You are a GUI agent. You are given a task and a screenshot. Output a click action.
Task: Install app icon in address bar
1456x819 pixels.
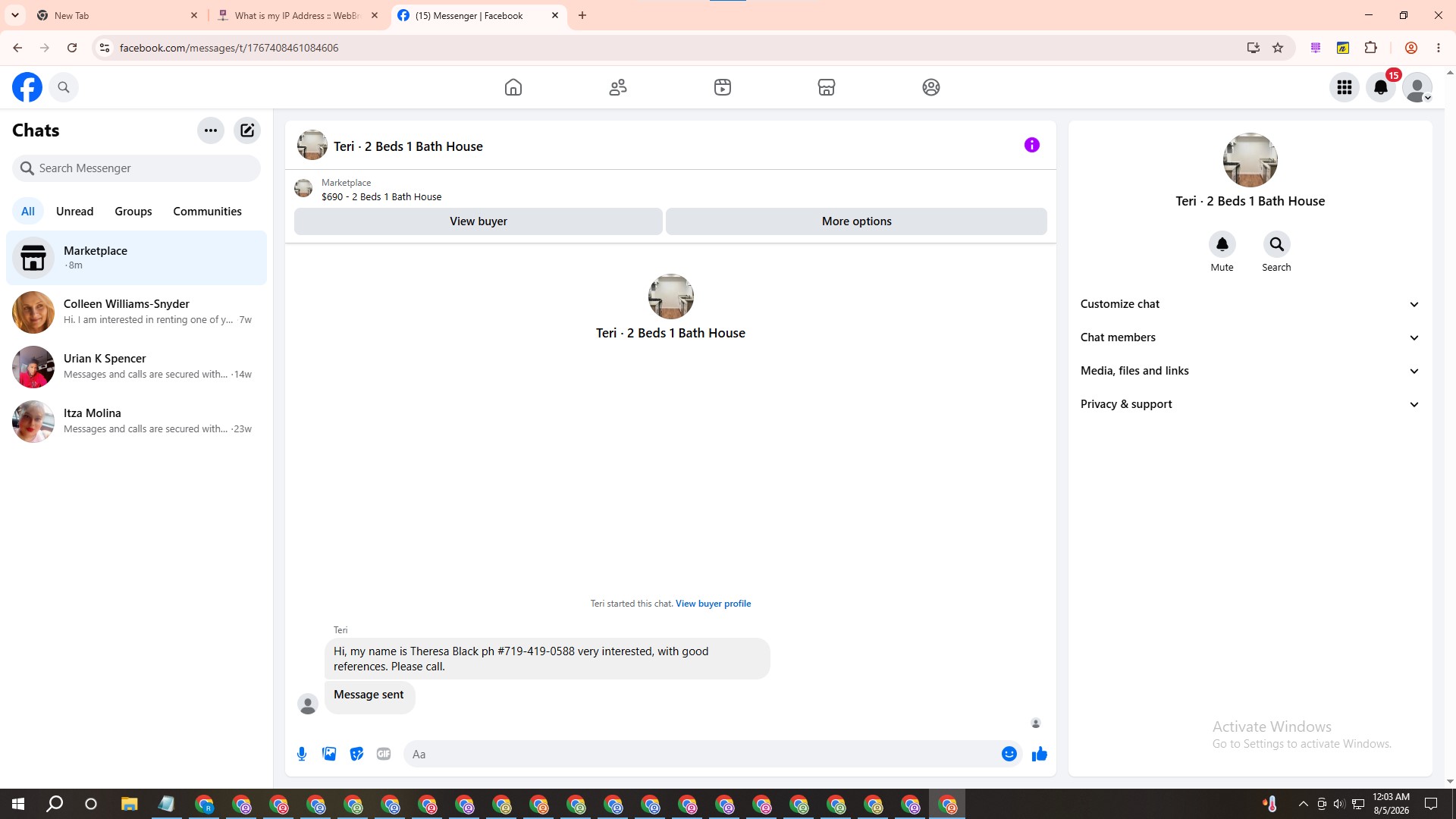tap(1254, 48)
